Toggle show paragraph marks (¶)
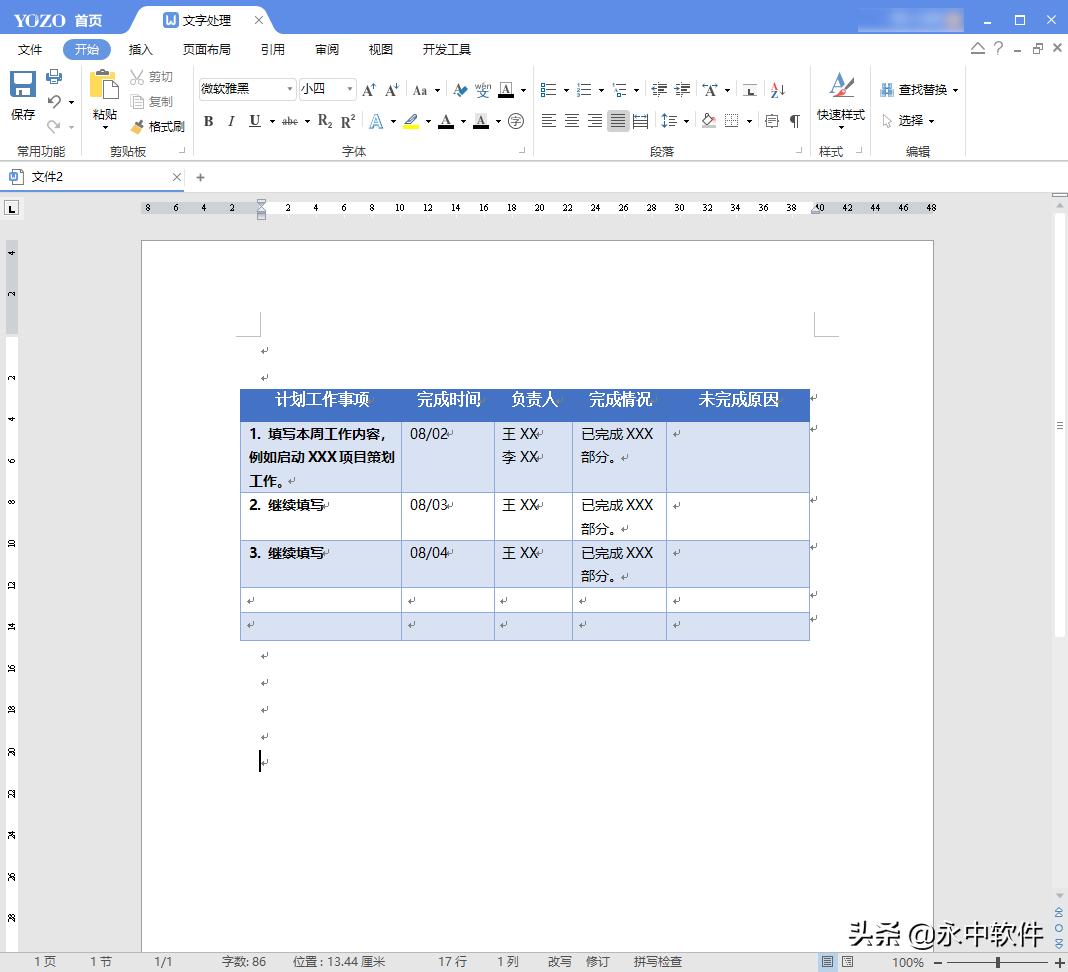Image resolution: width=1068 pixels, height=972 pixels. point(795,121)
